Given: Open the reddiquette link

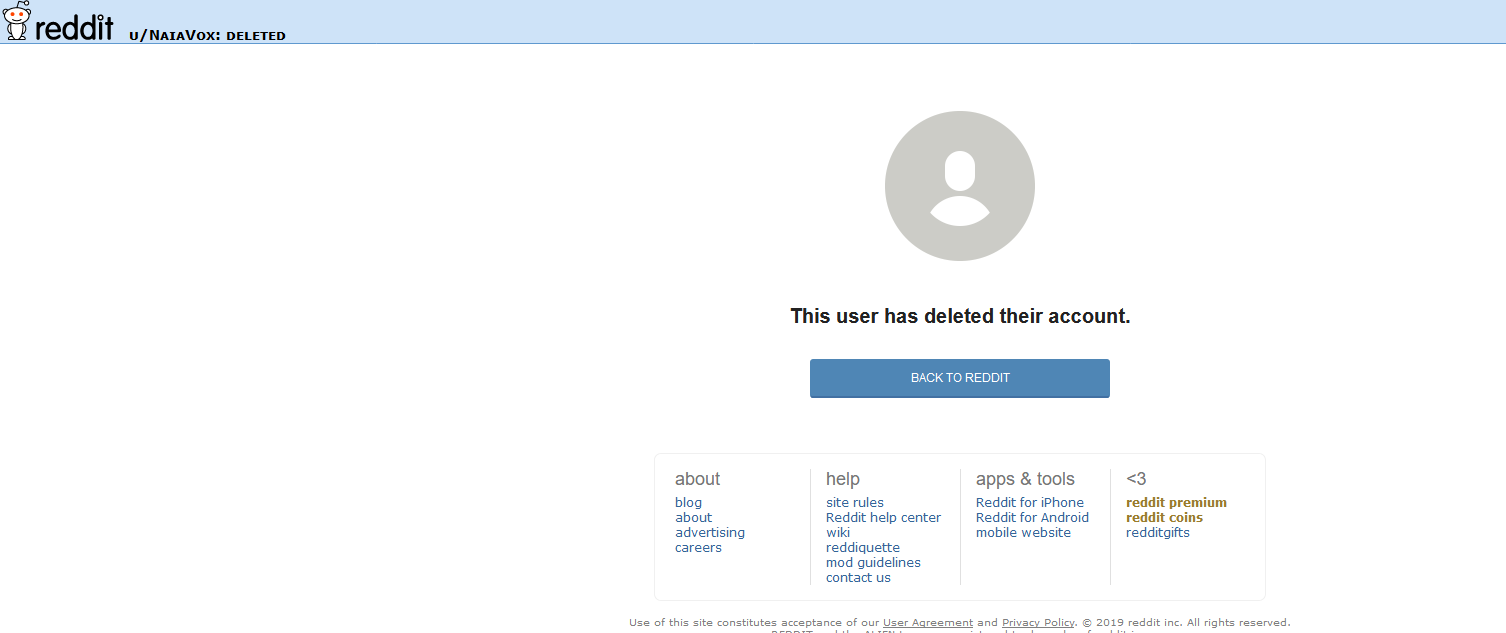Looking at the screenshot, I should pos(863,548).
